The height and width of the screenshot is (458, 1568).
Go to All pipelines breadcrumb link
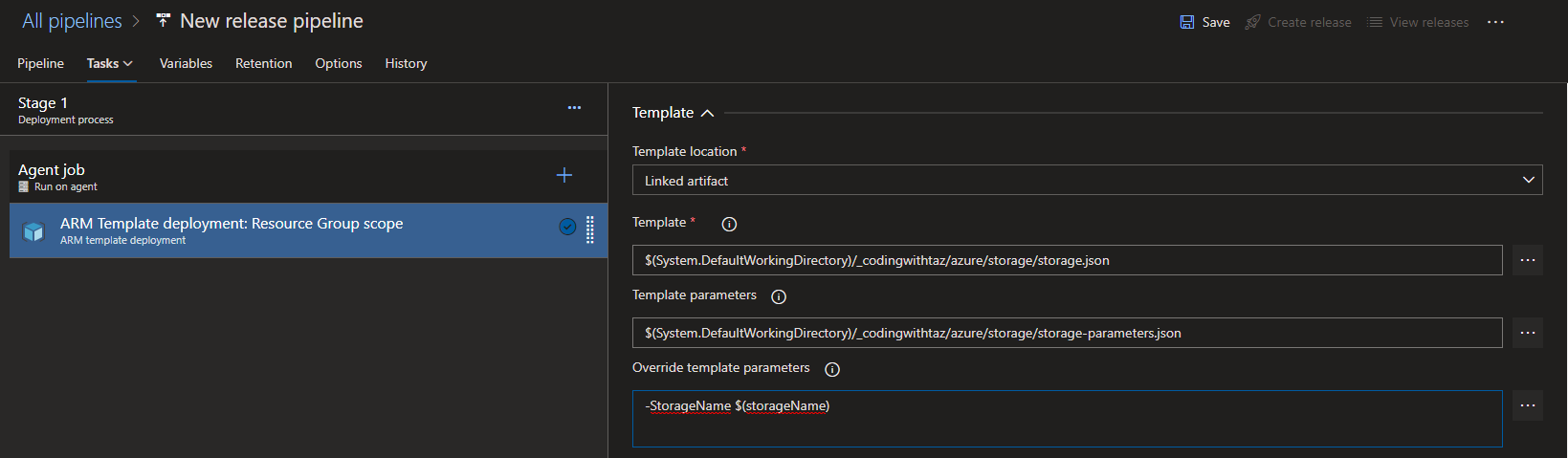[x=72, y=21]
